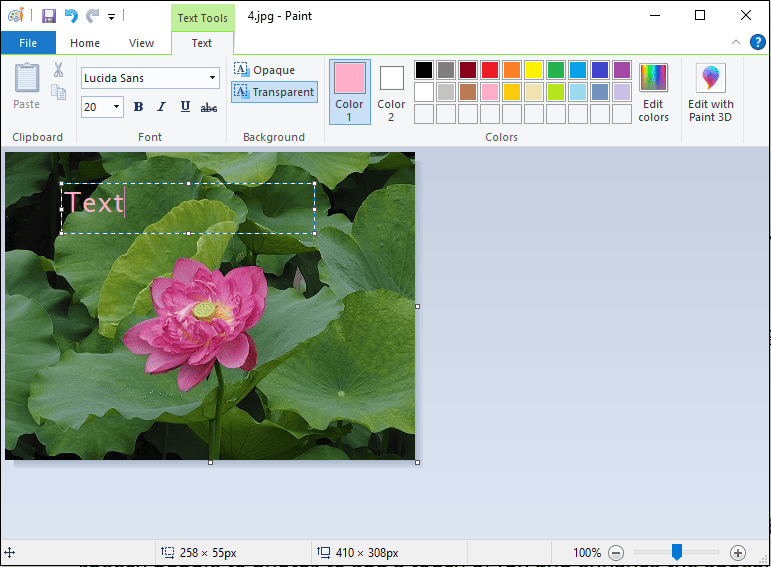
Task: Toggle Underline text formatting
Action: 185,107
